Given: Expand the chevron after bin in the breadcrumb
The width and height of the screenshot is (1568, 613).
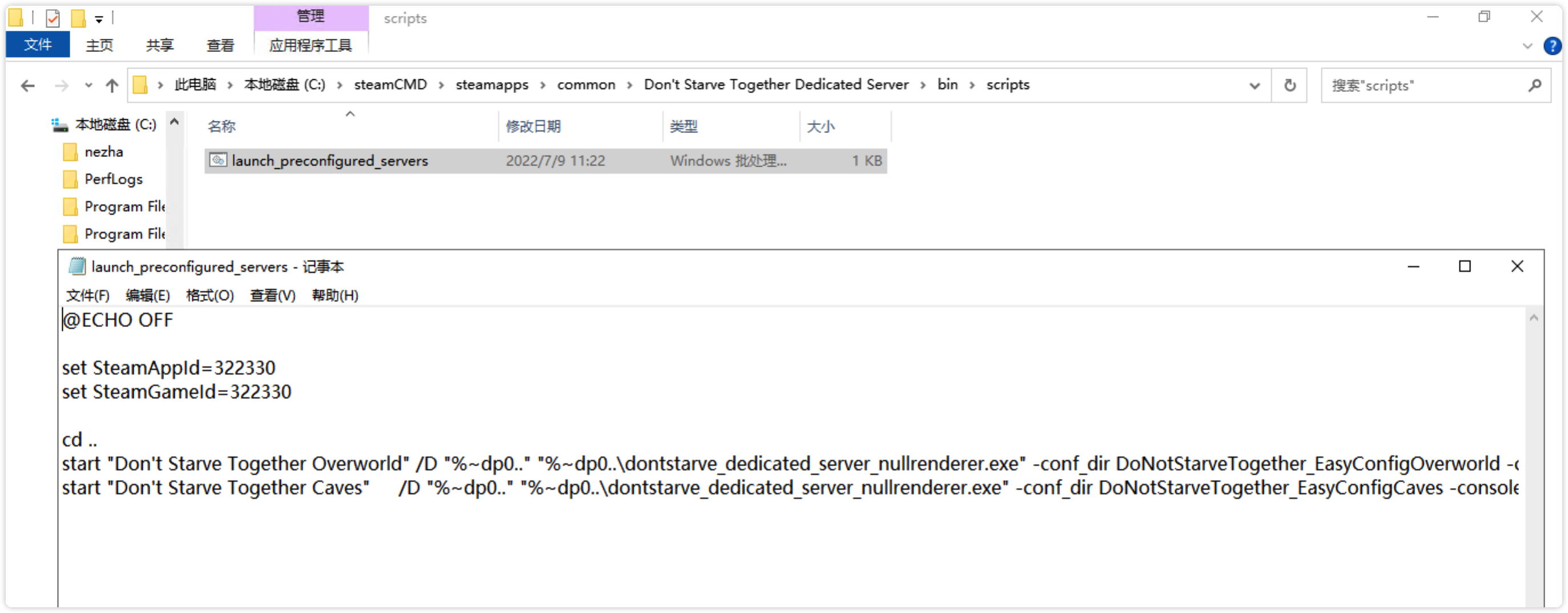Looking at the screenshot, I should click(x=972, y=85).
